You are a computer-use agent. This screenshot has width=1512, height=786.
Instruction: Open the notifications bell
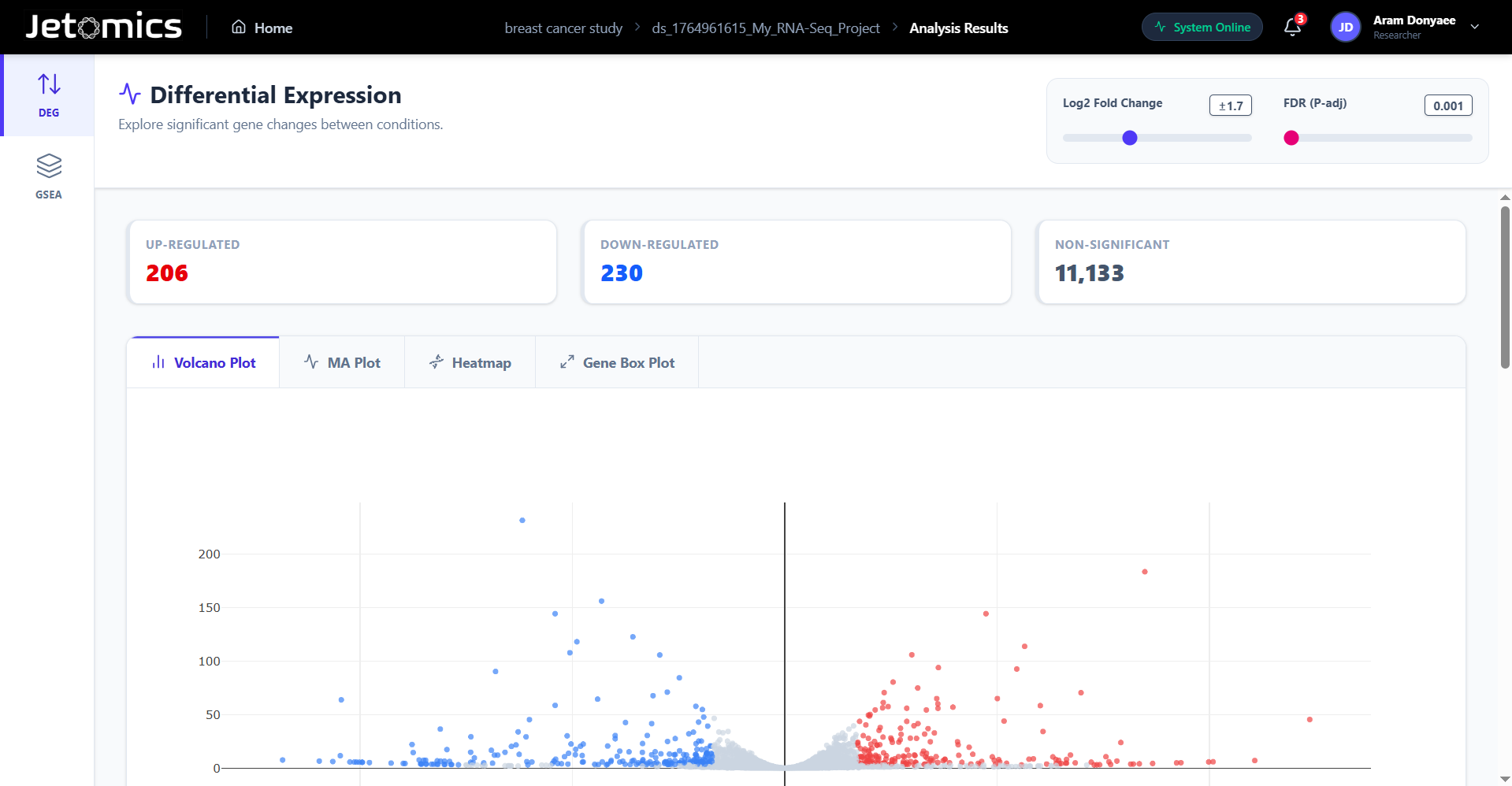tap(1292, 27)
